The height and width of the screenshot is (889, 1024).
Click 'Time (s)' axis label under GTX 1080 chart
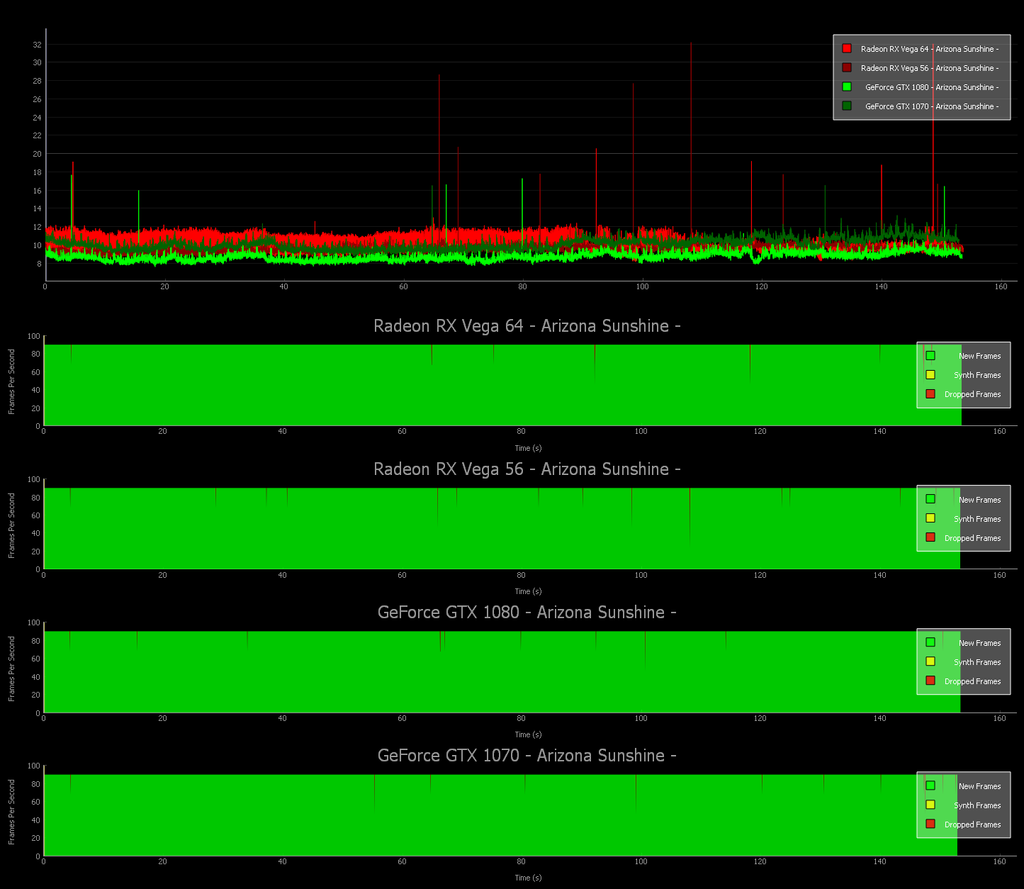528,734
